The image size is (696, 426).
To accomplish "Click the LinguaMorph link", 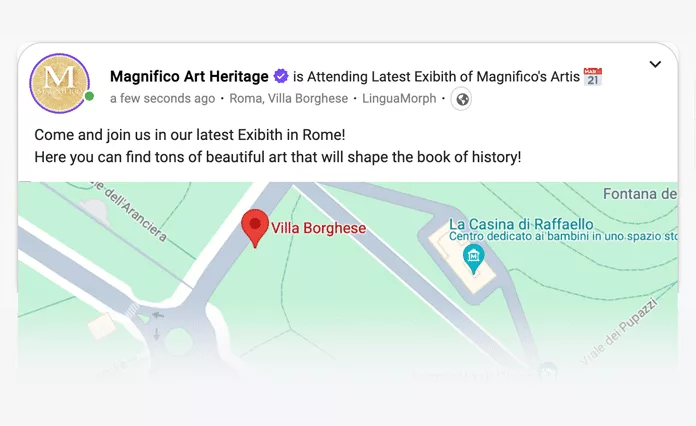I will [399, 99].
